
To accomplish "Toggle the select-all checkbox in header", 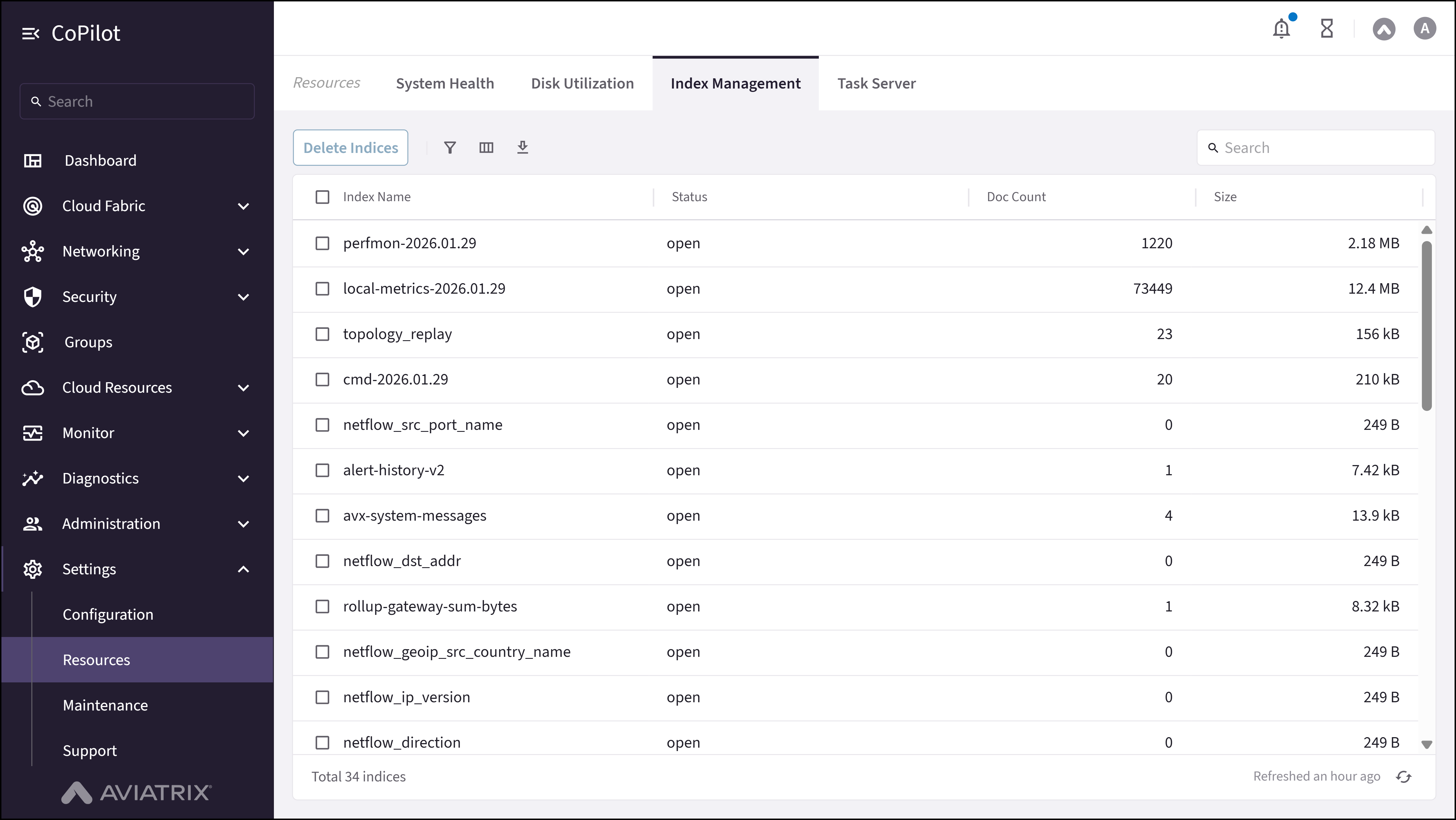I will [x=323, y=197].
